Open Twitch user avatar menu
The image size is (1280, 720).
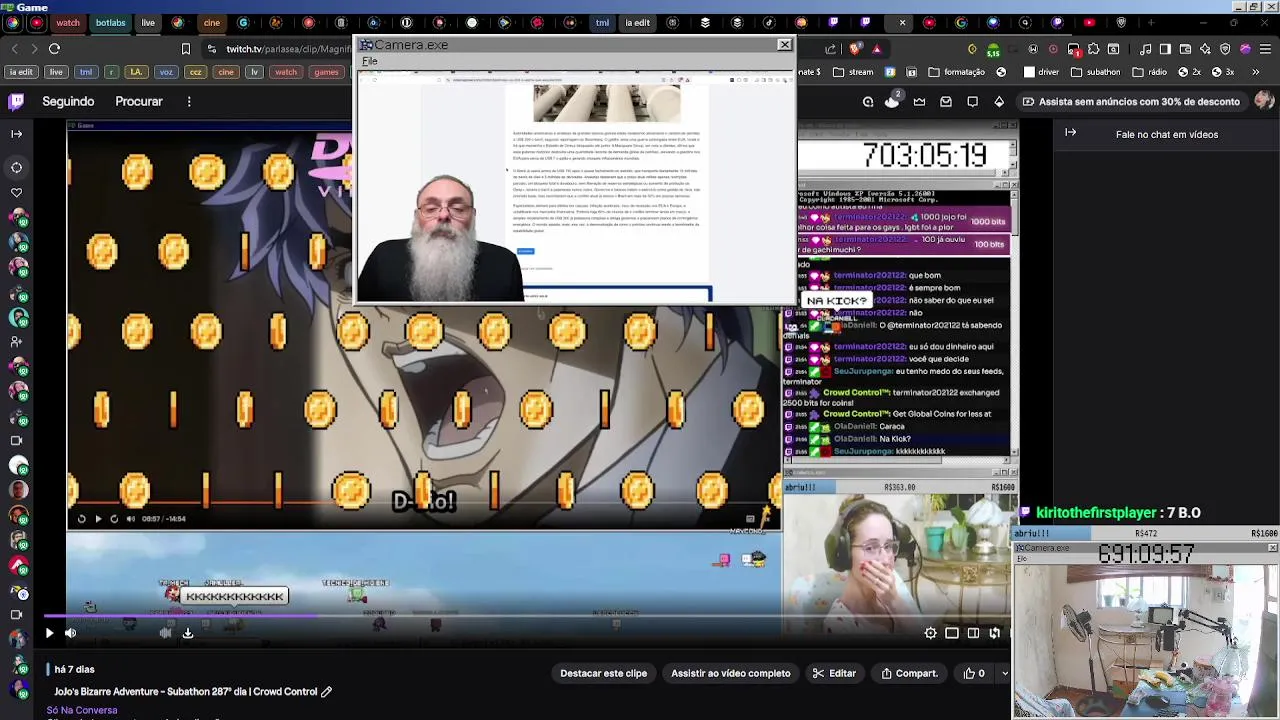[x=1264, y=101]
